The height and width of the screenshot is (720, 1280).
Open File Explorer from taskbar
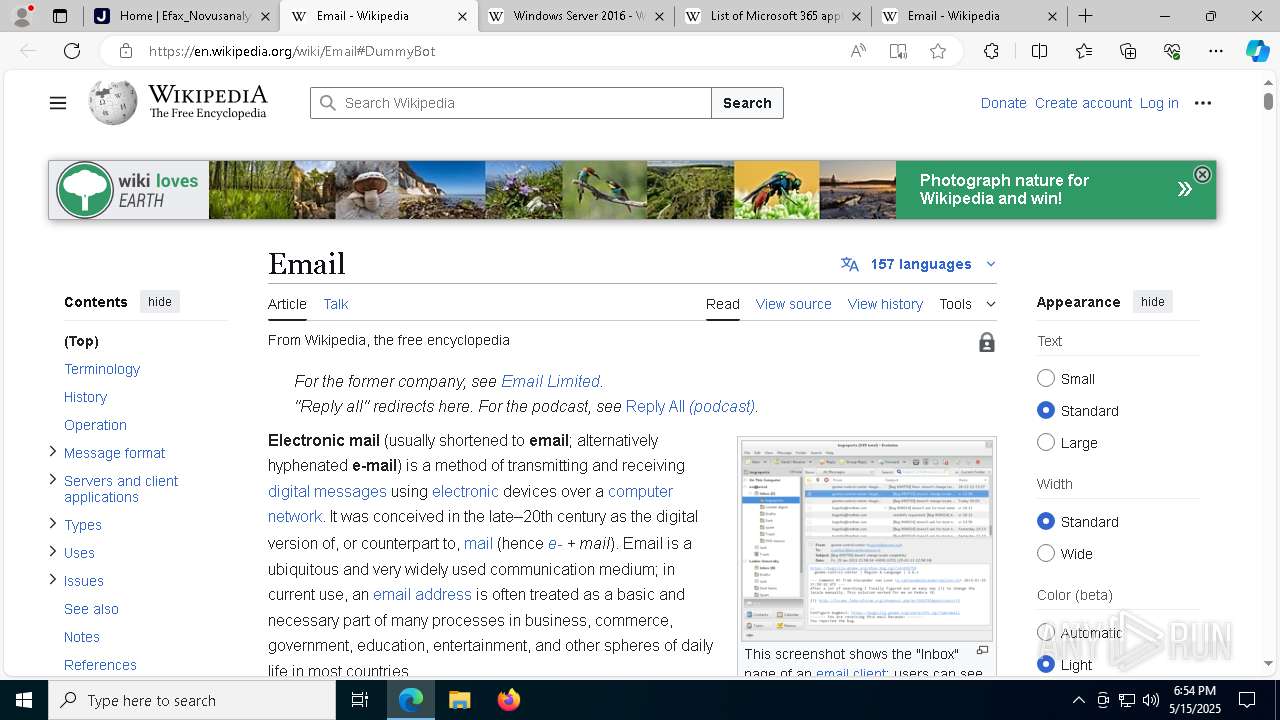pyautogui.click(x=459, y=700)
